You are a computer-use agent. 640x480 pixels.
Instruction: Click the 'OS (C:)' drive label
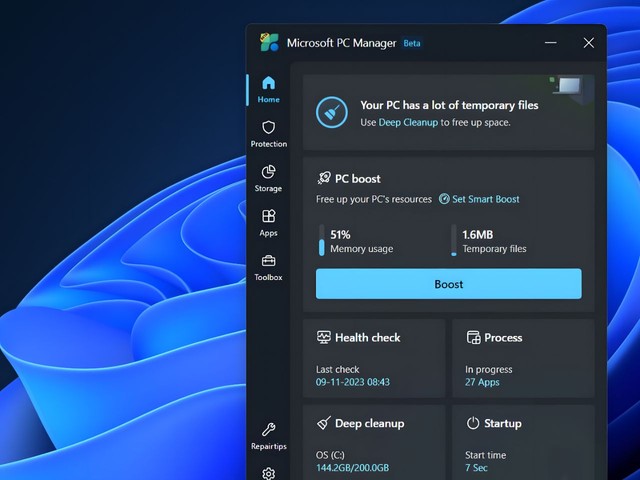pos(330,455)
